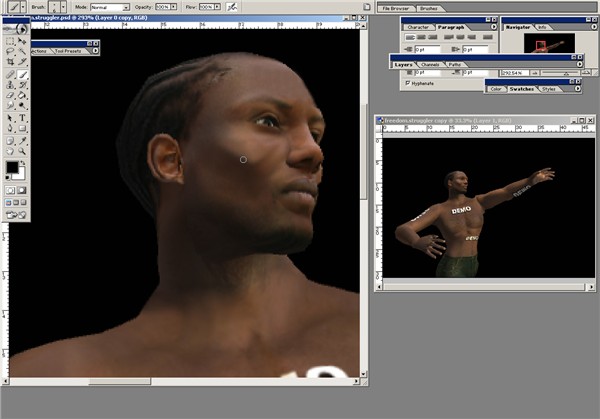
Task: Select the Notes tool
Action: [x=10, y=141]
